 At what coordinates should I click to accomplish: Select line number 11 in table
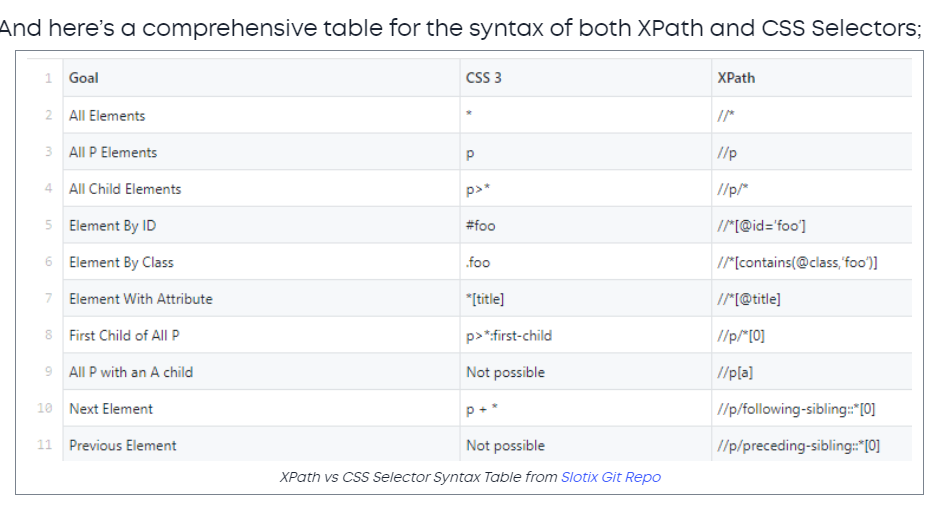(45, 445)
